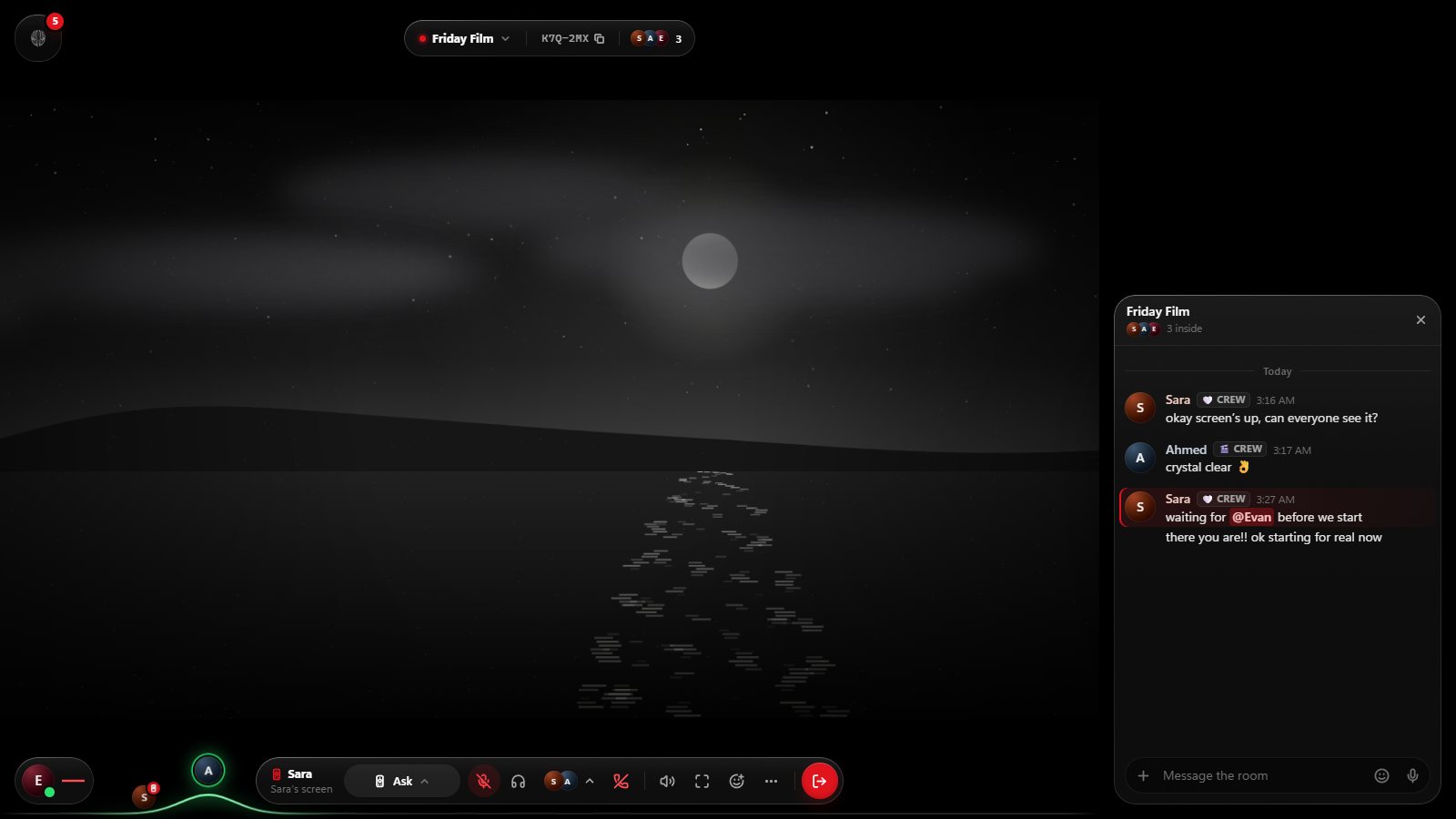1456x819 pixels.
Task: Click the "crystal clear" message text
Action: 1198,468
